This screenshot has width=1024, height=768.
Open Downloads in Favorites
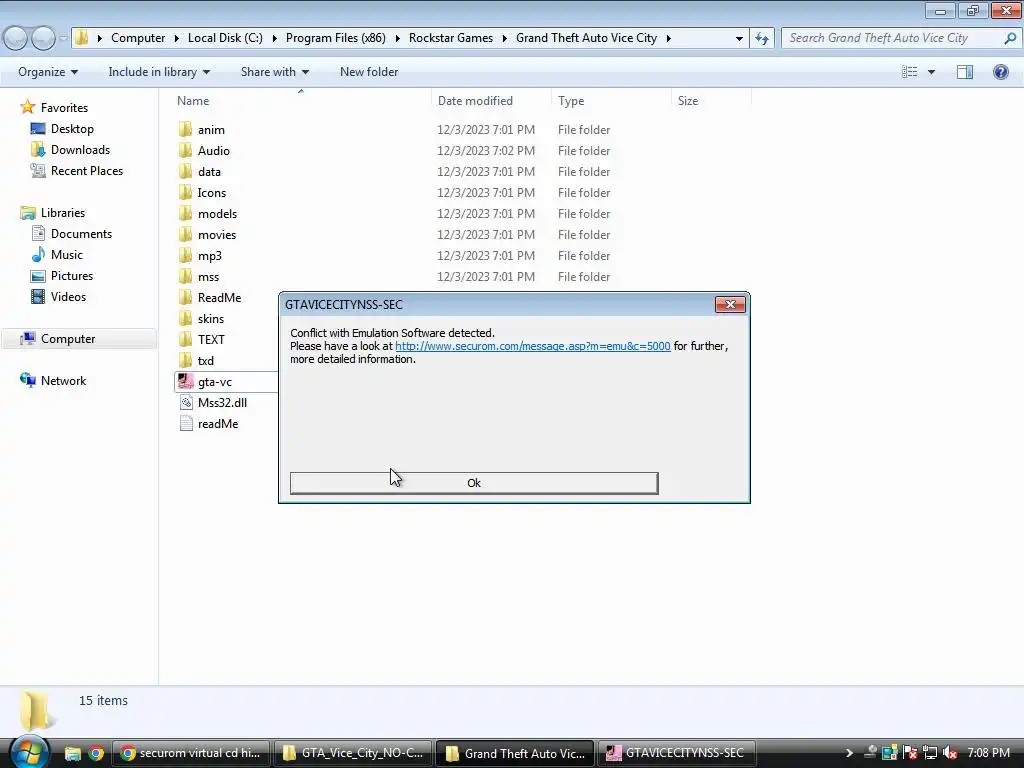pos(80,150)
